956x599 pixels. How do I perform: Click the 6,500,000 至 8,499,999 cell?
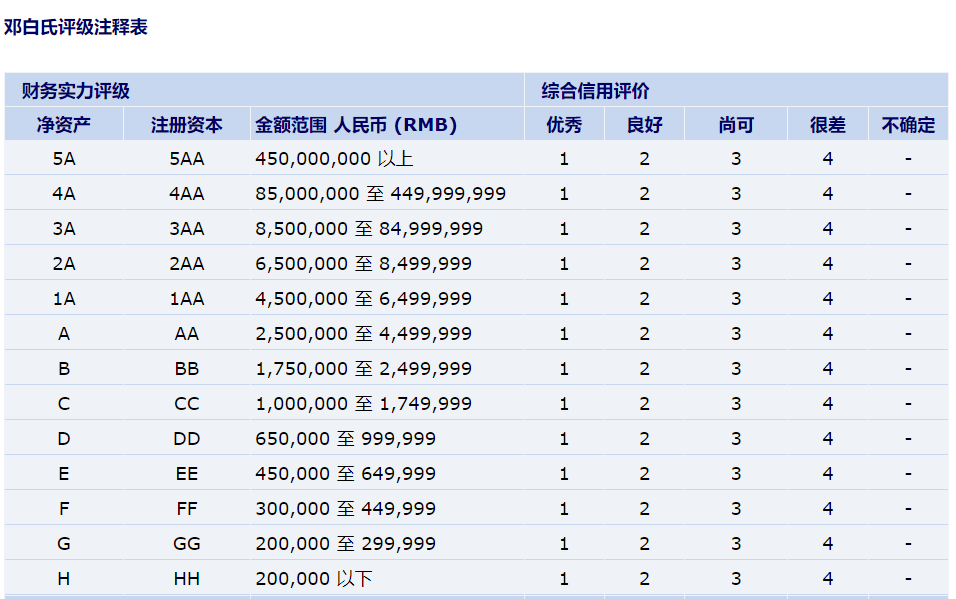click(x=387, y=264)
